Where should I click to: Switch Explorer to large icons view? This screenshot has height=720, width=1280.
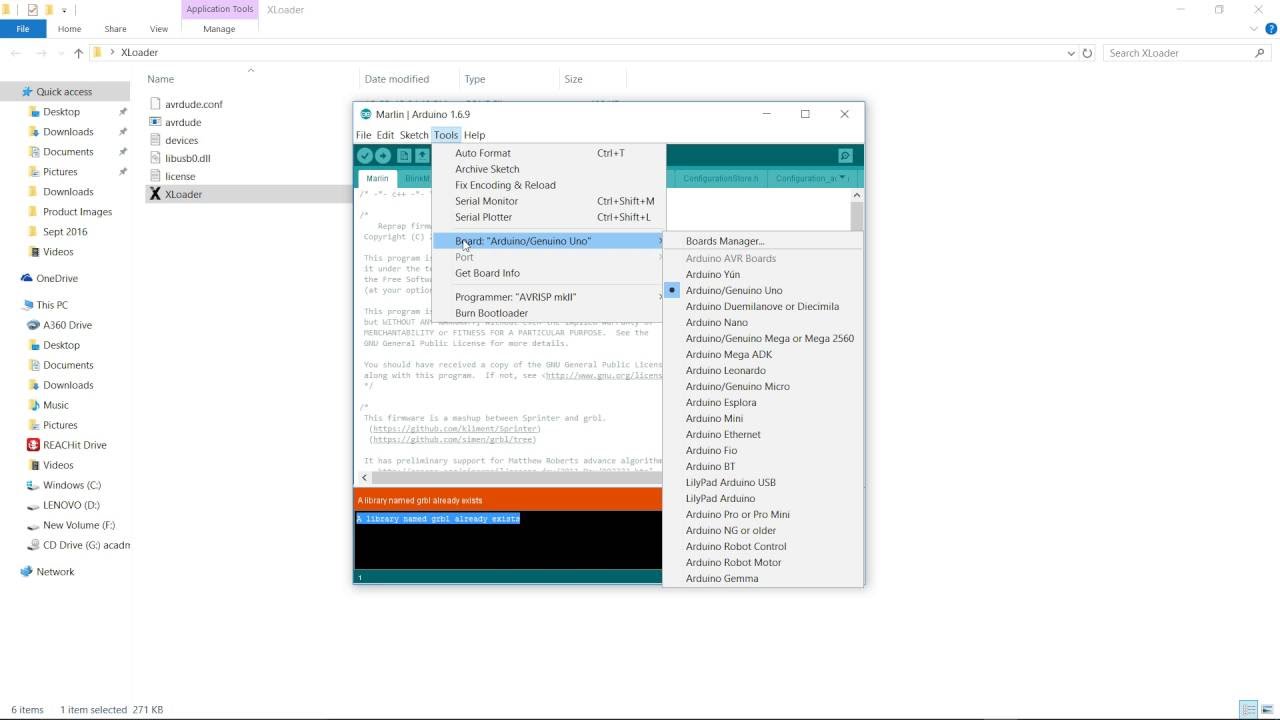coord(1266,709)
